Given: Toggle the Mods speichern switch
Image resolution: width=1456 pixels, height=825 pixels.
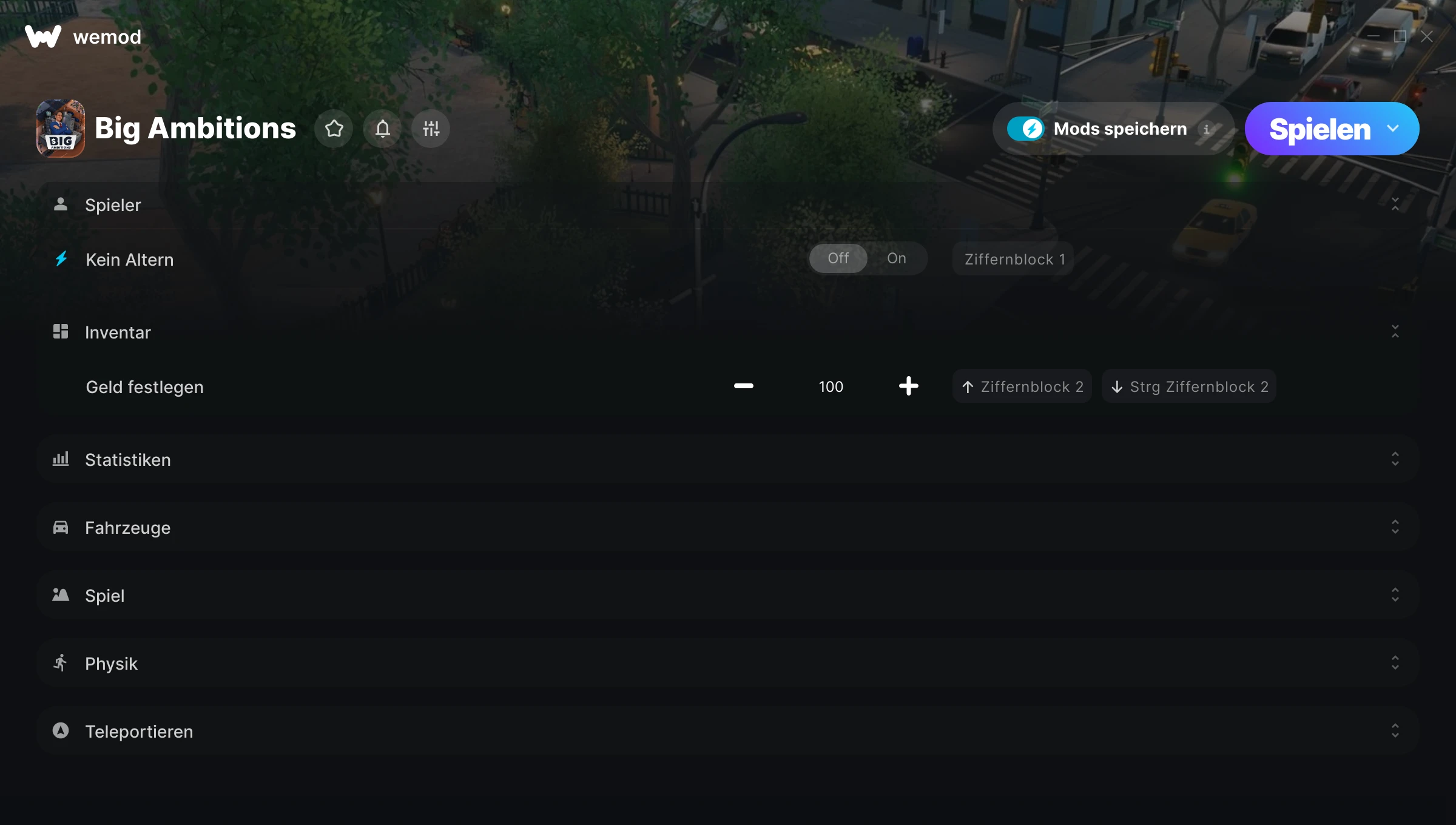Looking at the screenshot, I should [1025, 129].
